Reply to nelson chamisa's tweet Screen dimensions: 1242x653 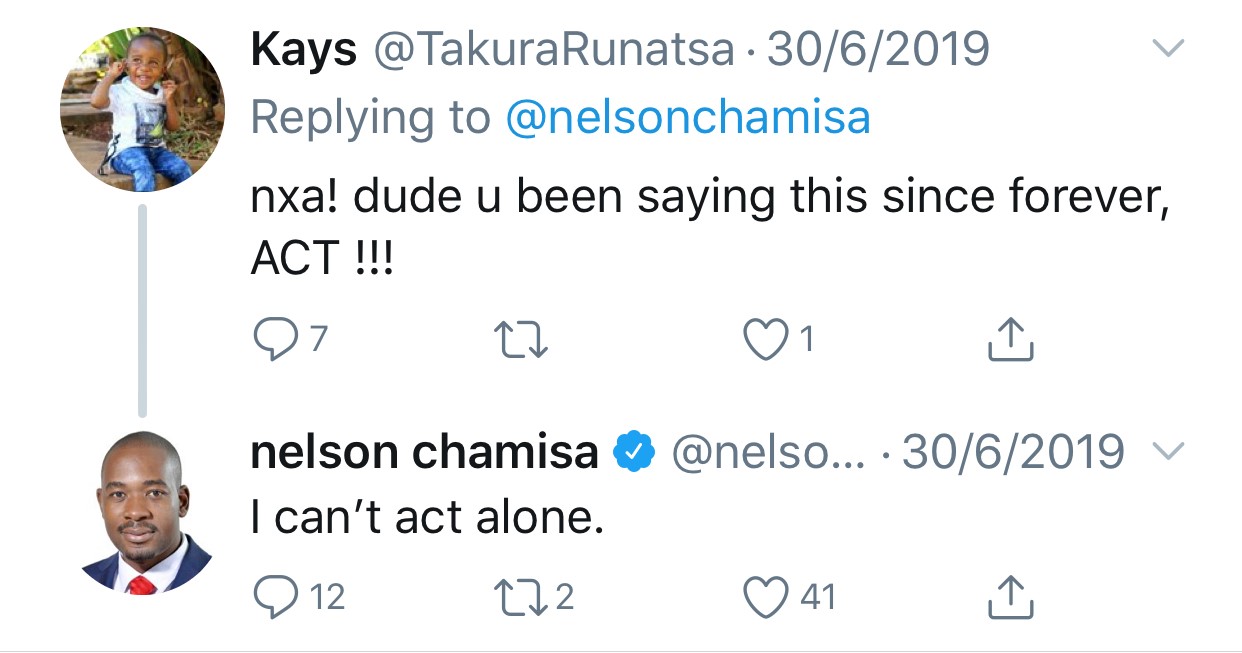click(x=271, y=597)
